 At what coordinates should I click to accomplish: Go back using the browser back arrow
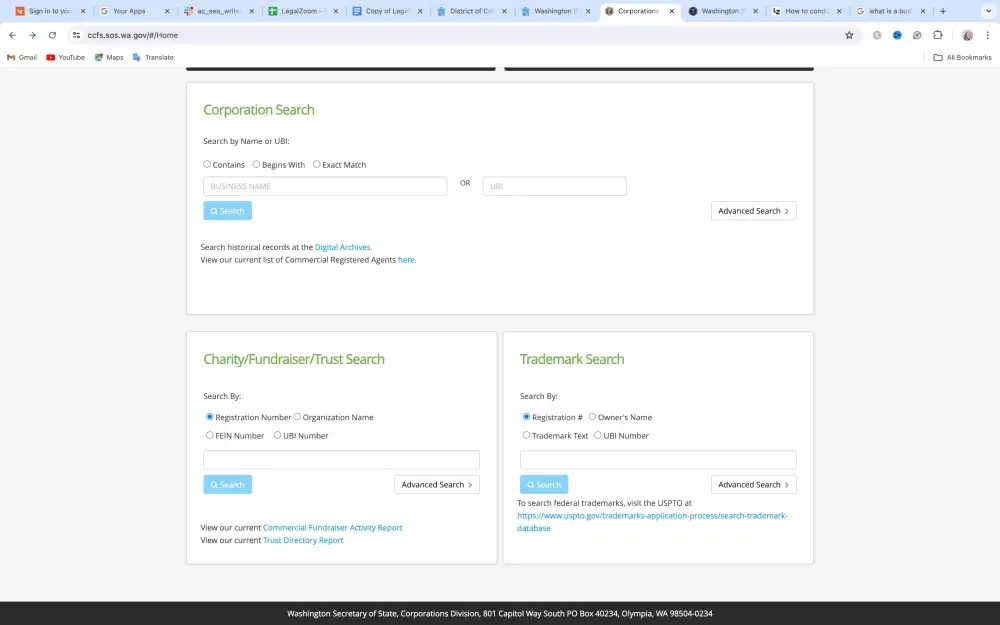pyautogui.click(x=12, y=35)
